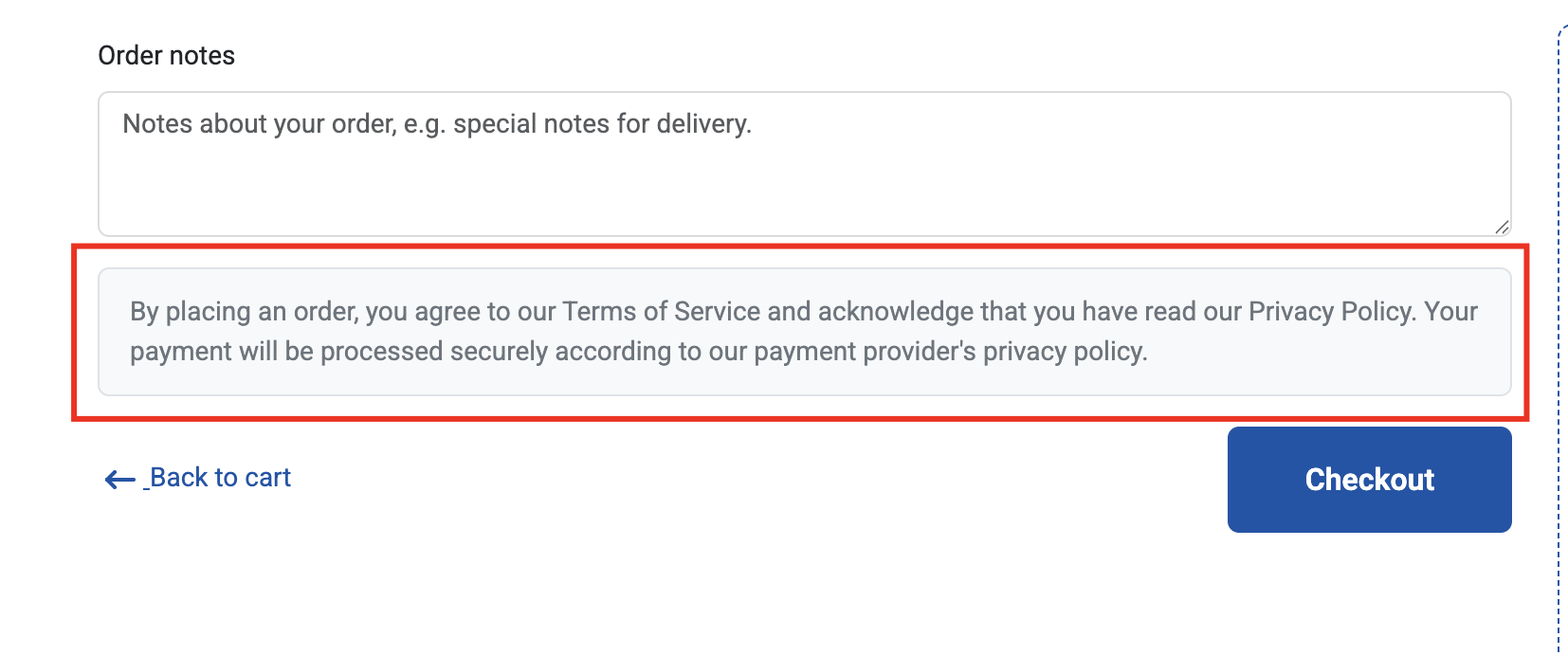Viewport: 1568px width, 656px height.
Task: Click the "payment provider's privacy policy" phrase
Action: (950, 352)
